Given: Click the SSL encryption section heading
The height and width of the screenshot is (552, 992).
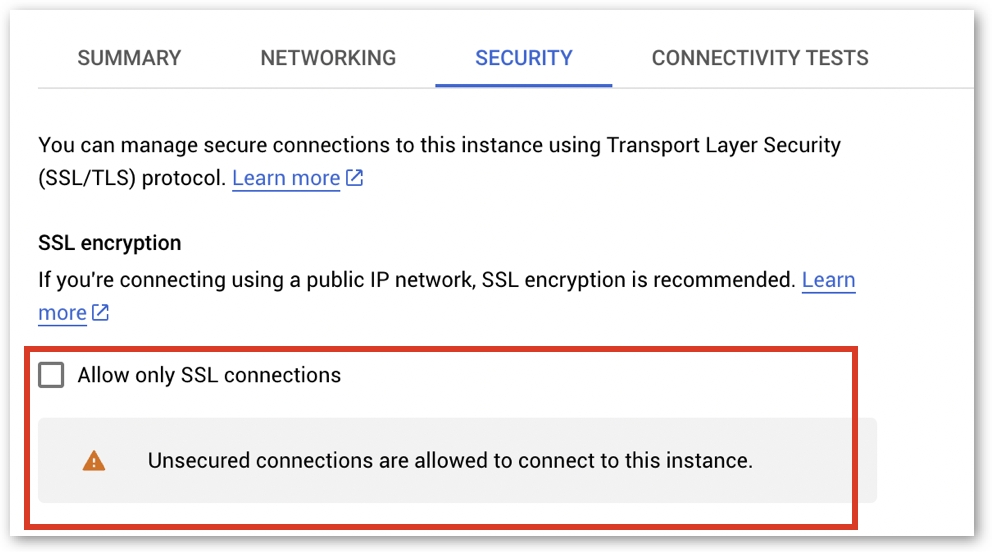Looking at the screenshot, I should [110, 243].
